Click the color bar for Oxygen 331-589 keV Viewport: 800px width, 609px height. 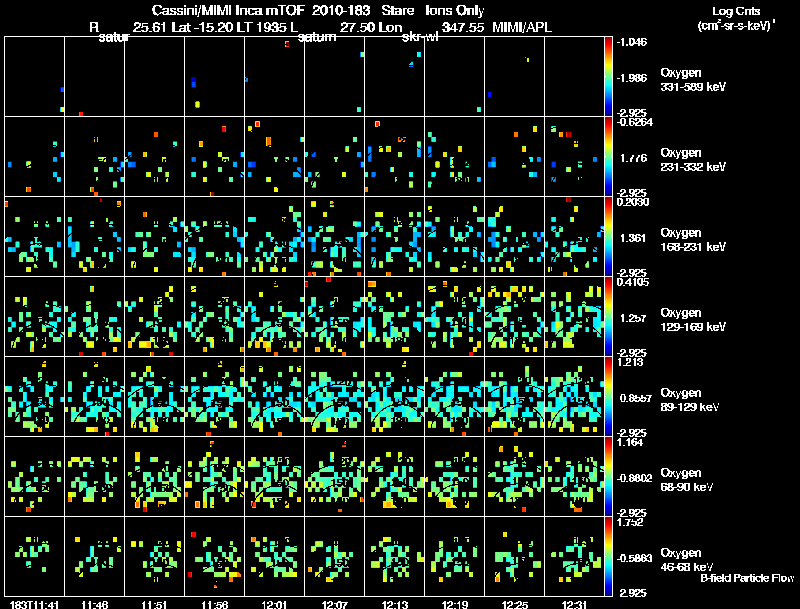[x=609, y=76]
